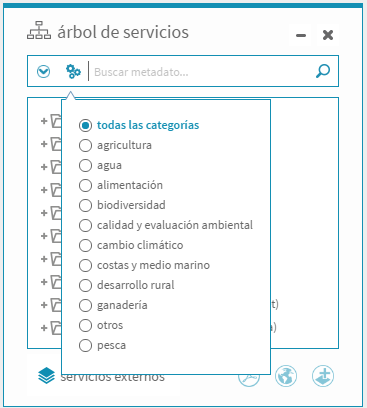Viewport: 367px width, 408px height.
Task: Expand the first folder in the tree
Action: [44, 121]
